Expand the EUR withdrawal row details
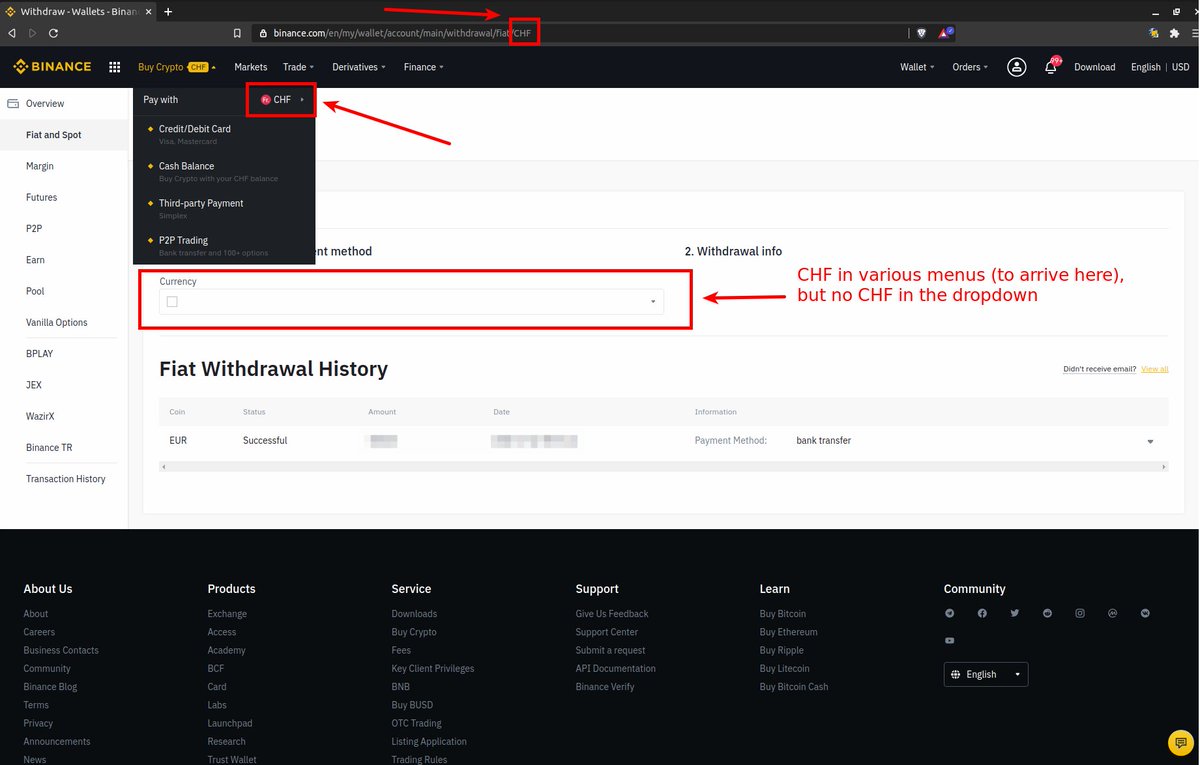Screen dimensions: 1200x765 1150,441
